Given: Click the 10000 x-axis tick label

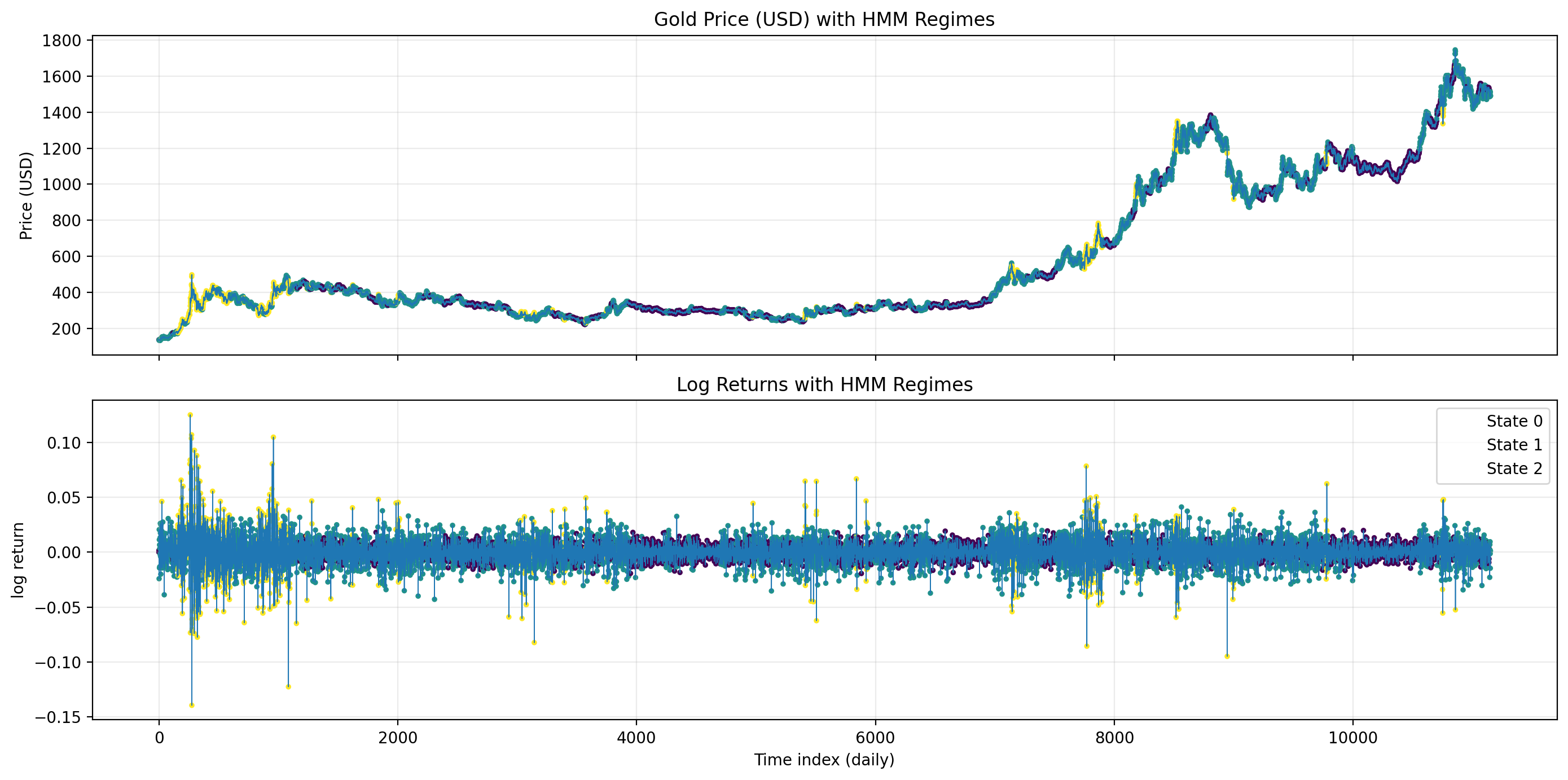Looking at the screenshot, I should (1352, 739).
